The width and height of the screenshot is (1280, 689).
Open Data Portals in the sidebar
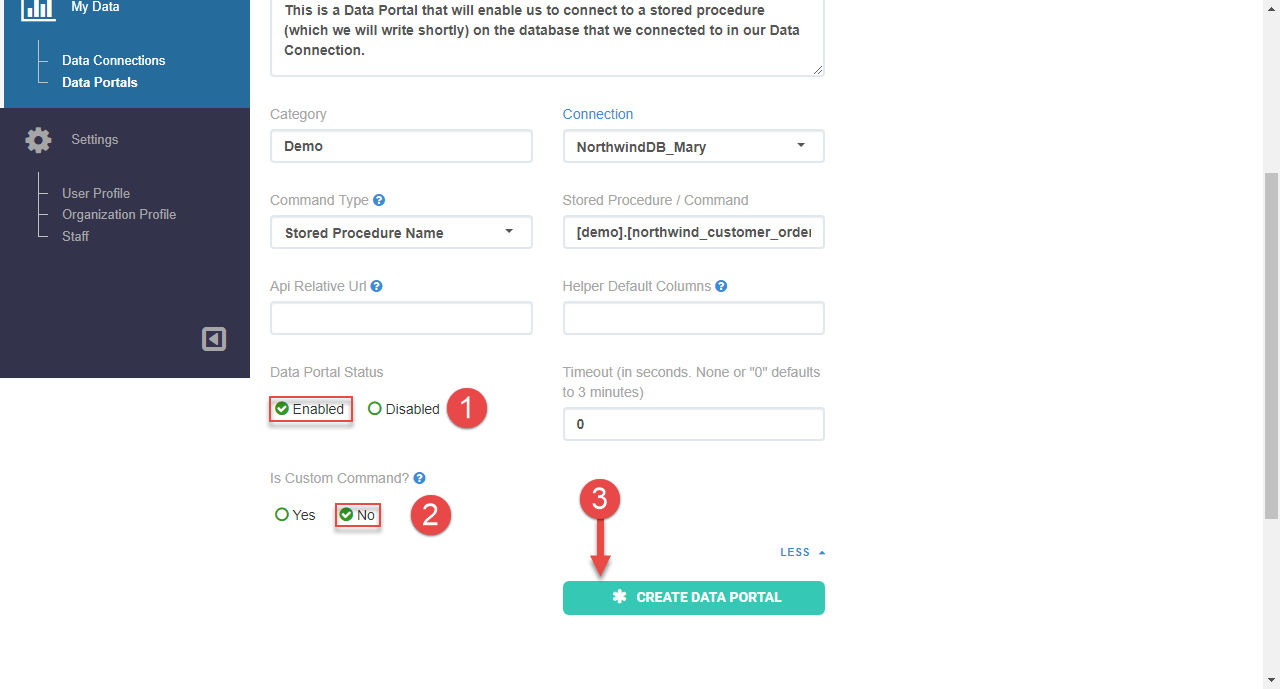tap(100, 82)
